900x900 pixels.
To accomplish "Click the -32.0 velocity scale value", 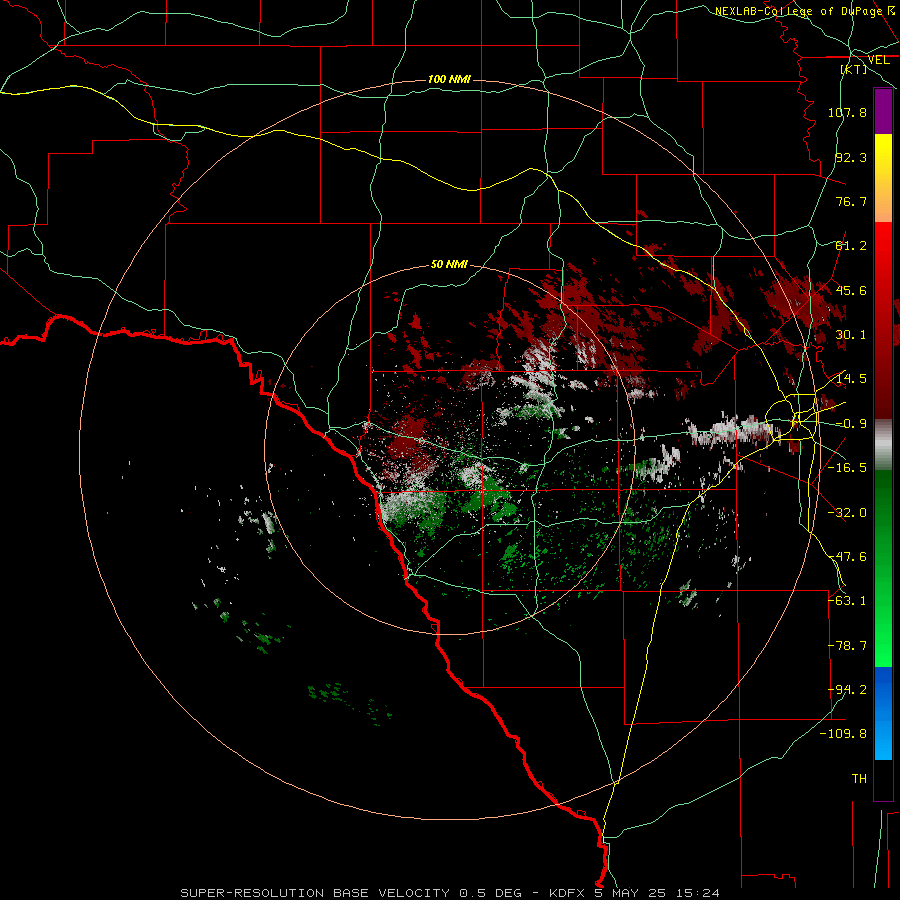I will point(847,513).
